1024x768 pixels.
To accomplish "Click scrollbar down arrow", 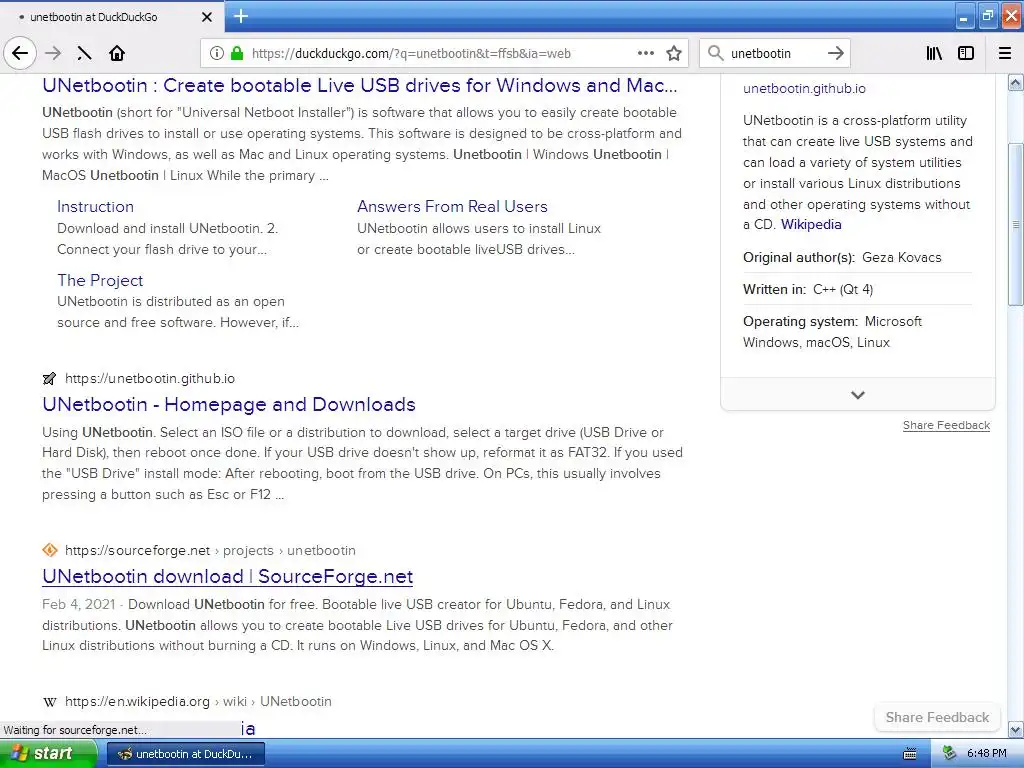I will pos(1016,729).
